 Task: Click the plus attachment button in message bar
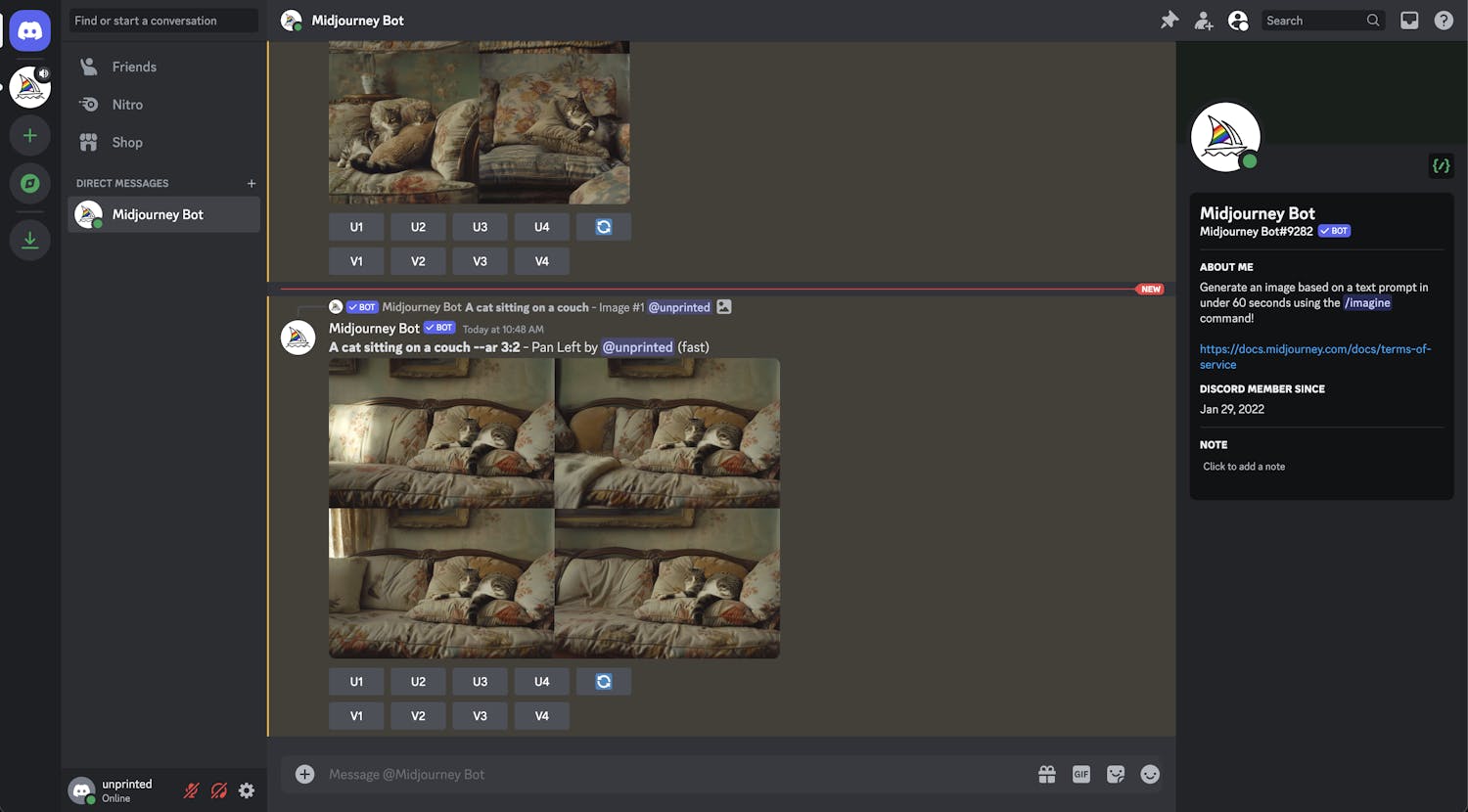tap(305, 775)
